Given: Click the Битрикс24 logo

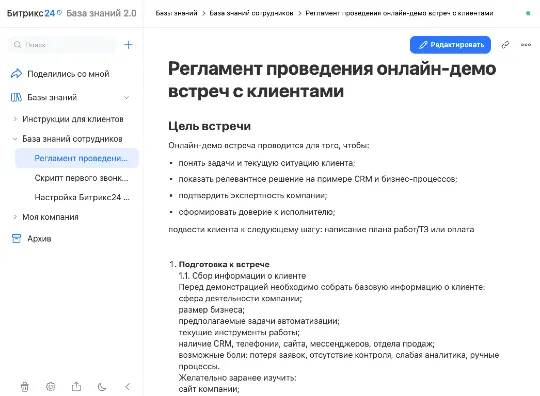Looking at the screenshot, I should point(34,13).
